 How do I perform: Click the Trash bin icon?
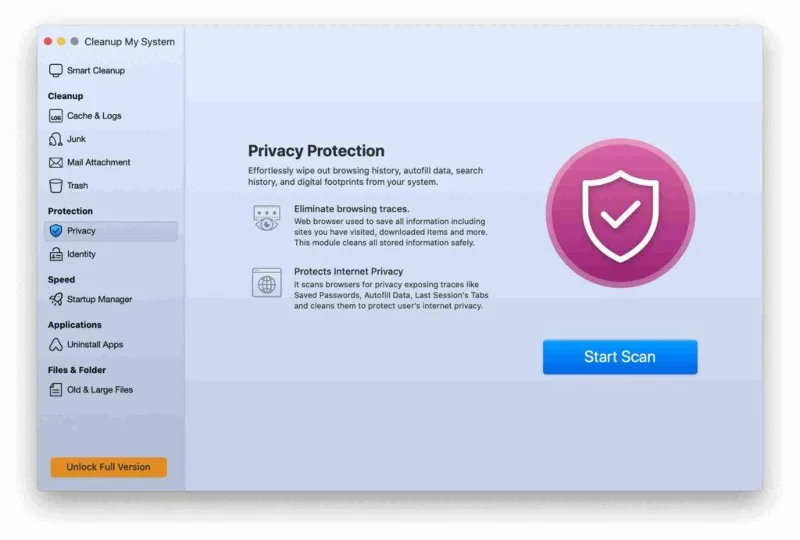56,185
